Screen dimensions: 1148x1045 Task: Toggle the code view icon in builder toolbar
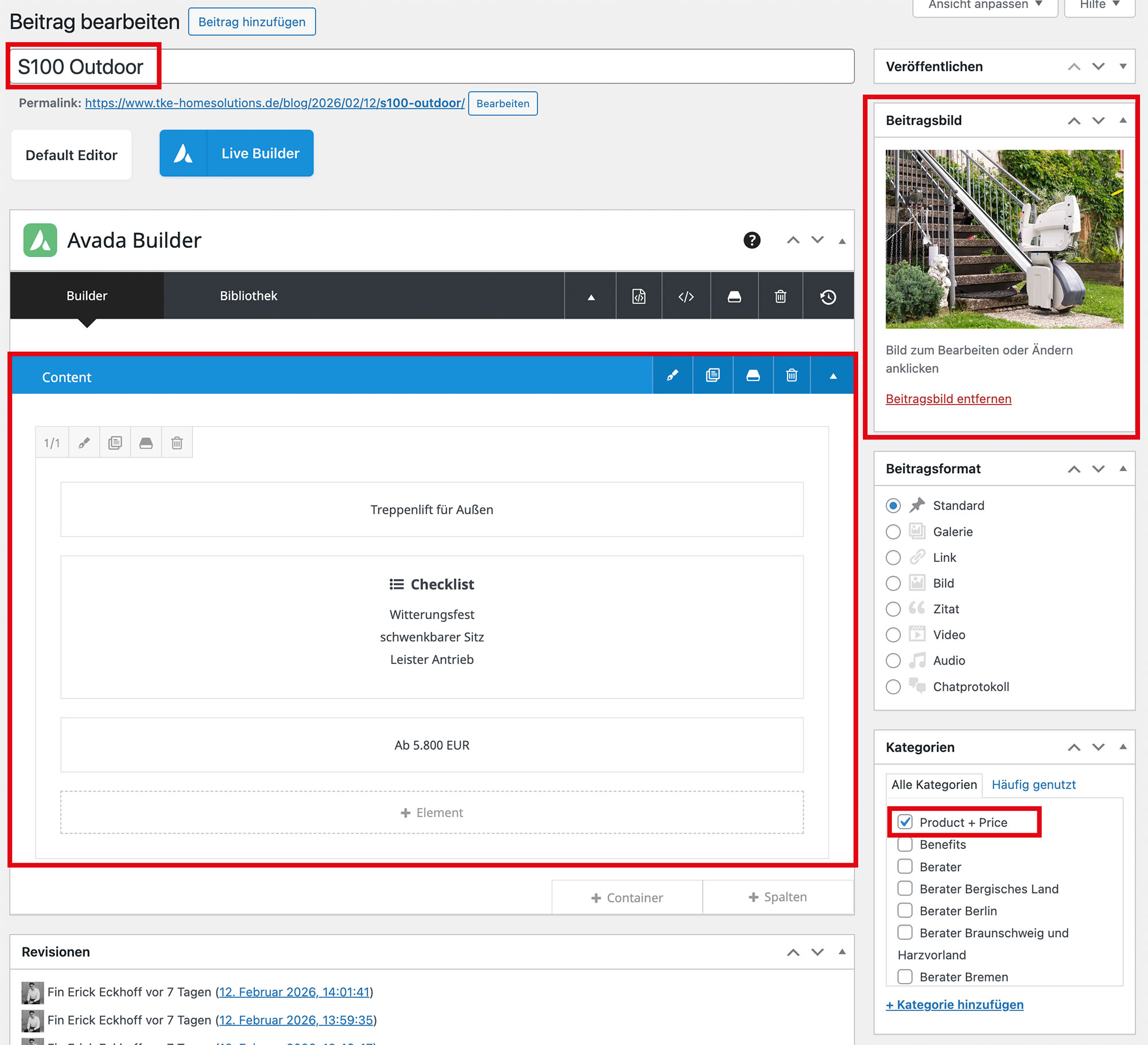point(686,296)
